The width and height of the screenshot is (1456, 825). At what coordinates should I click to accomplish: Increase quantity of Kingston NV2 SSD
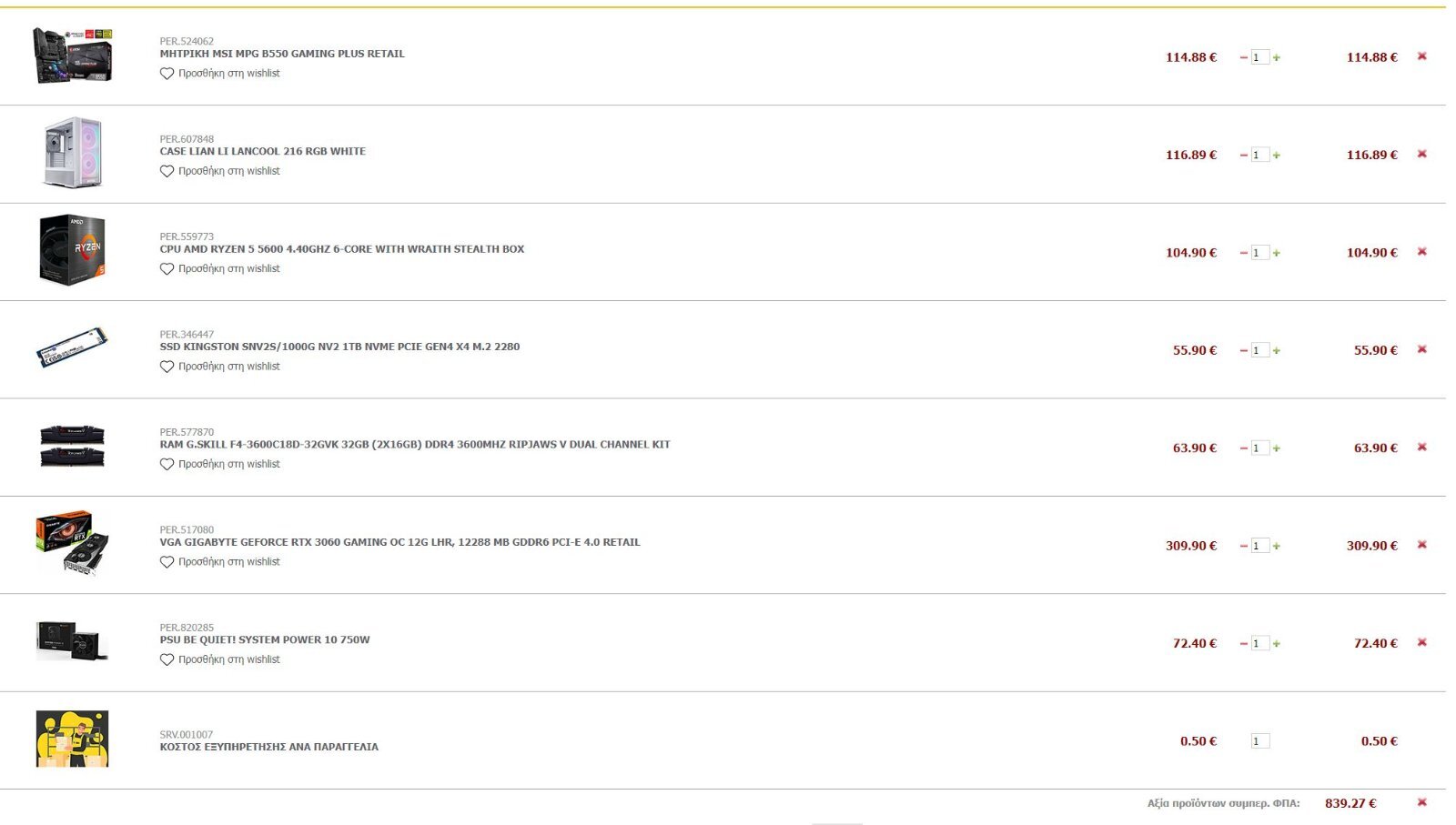point(1277,350)
